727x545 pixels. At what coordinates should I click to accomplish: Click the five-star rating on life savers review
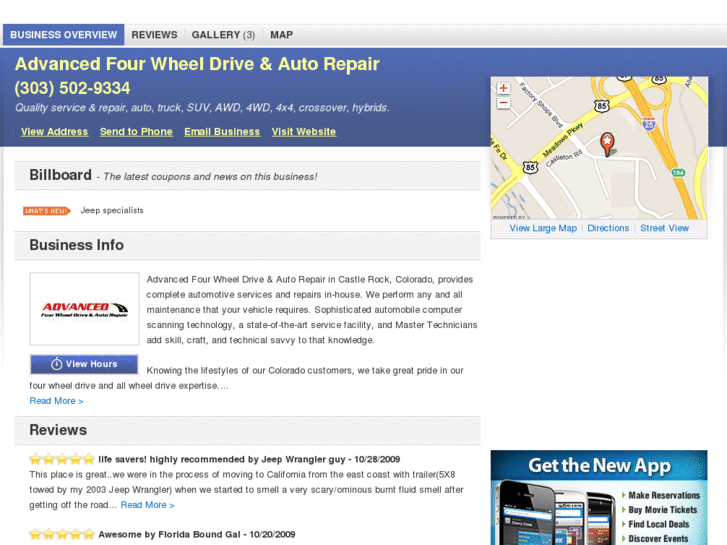[x=62, y=459]
